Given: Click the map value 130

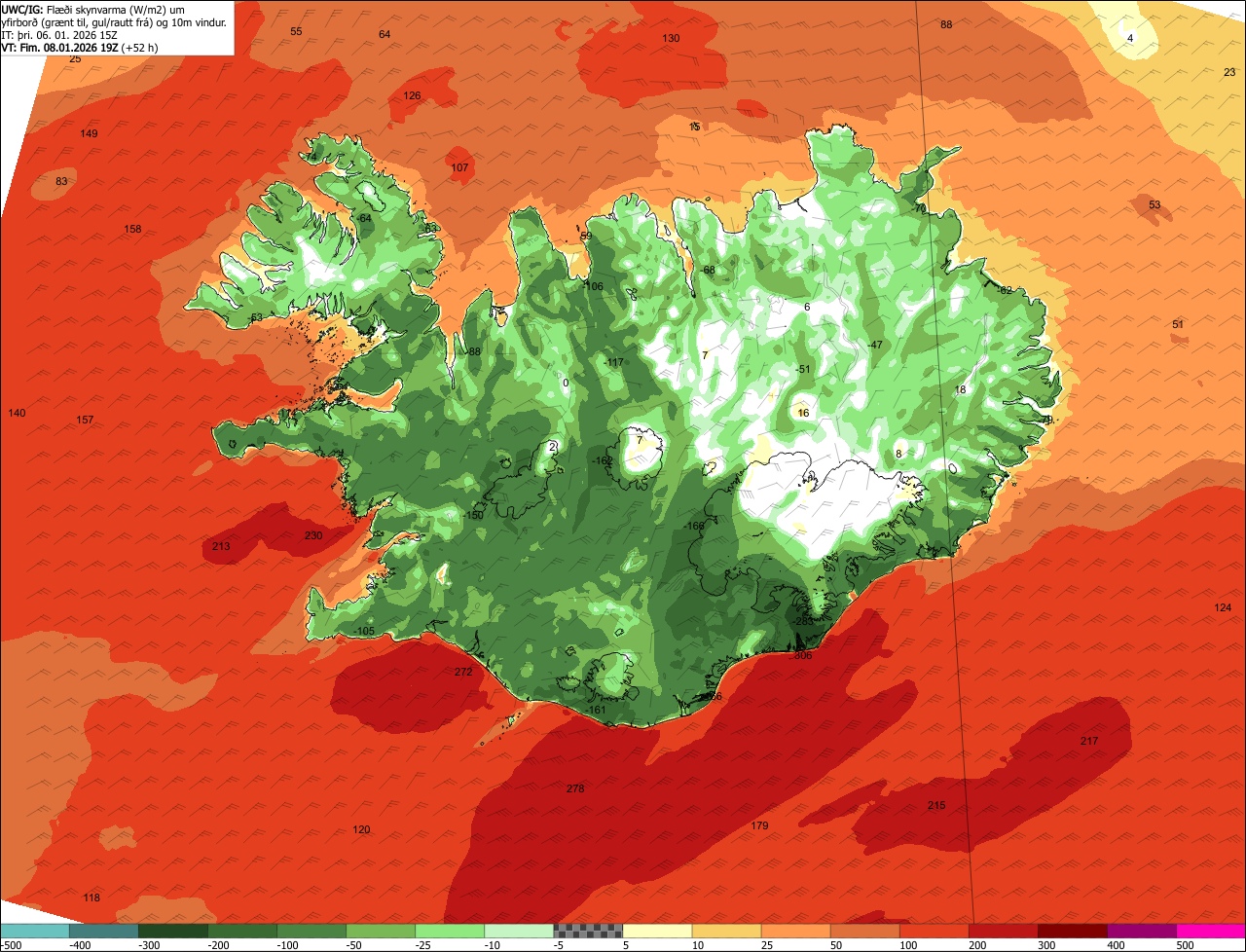Looking at the screenshot, I should (x=671, y=38).
